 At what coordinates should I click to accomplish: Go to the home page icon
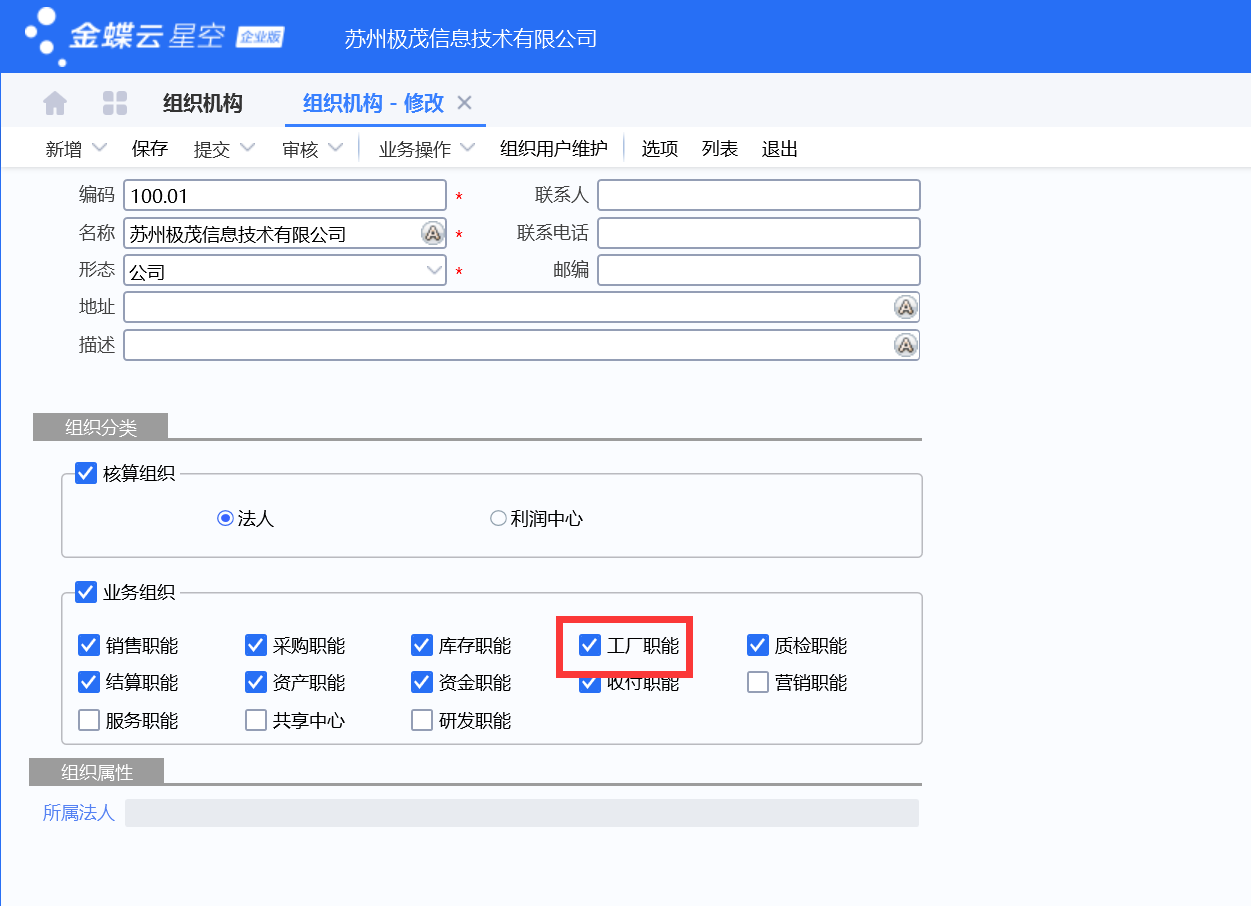click(55, 103)
